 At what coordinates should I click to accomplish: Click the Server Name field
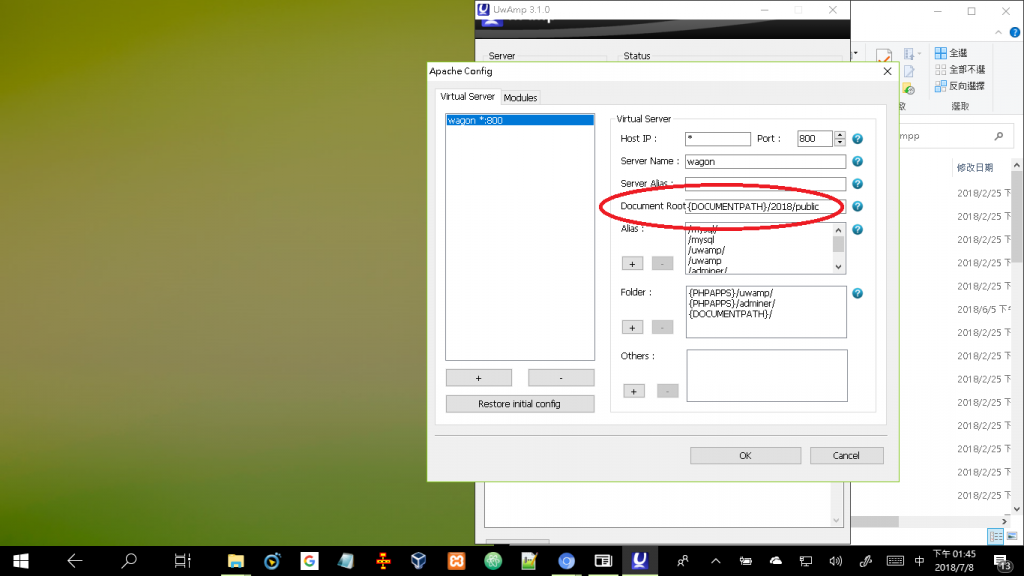click(x=765, y=161)
